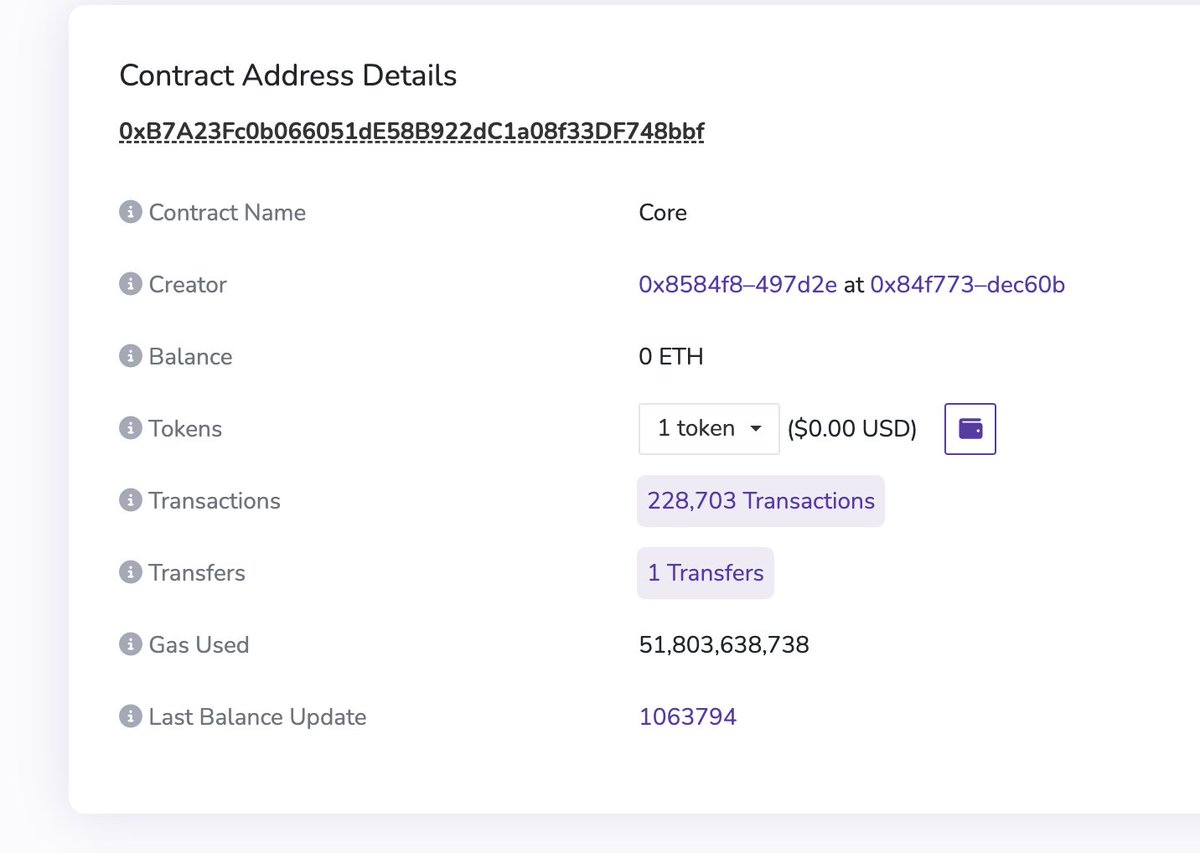1200x853 pixels.
Task: Click info icon beside Last Balance Update
Action: click(x=130, y=716)
